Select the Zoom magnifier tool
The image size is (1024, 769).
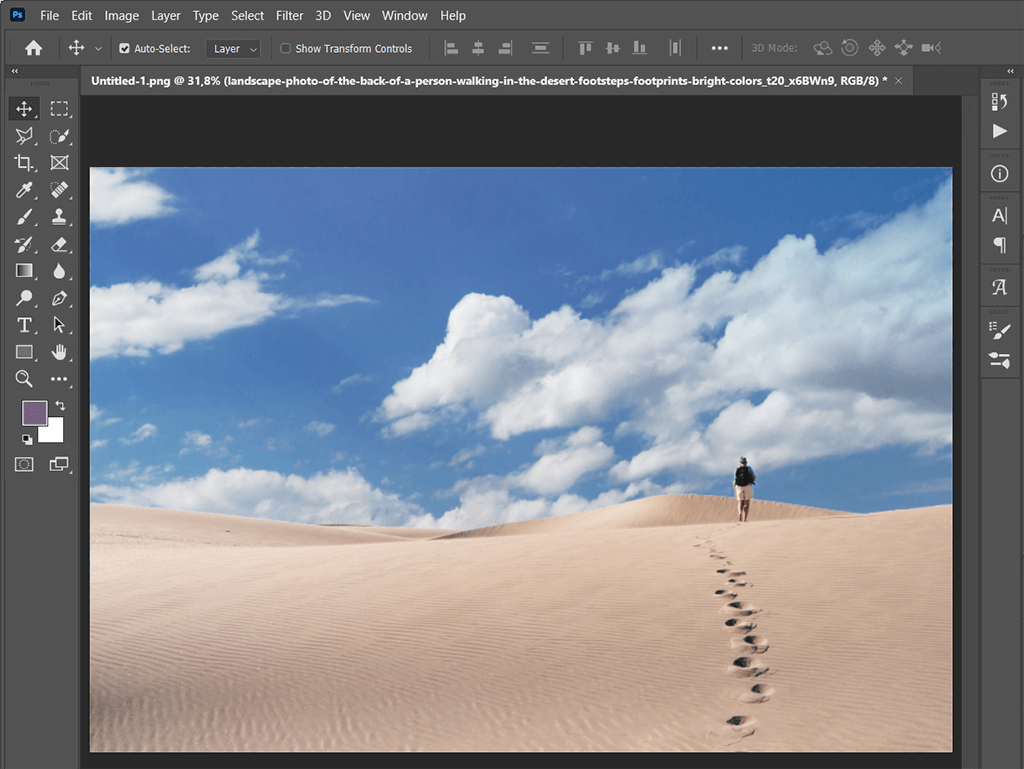pos(24,379)
